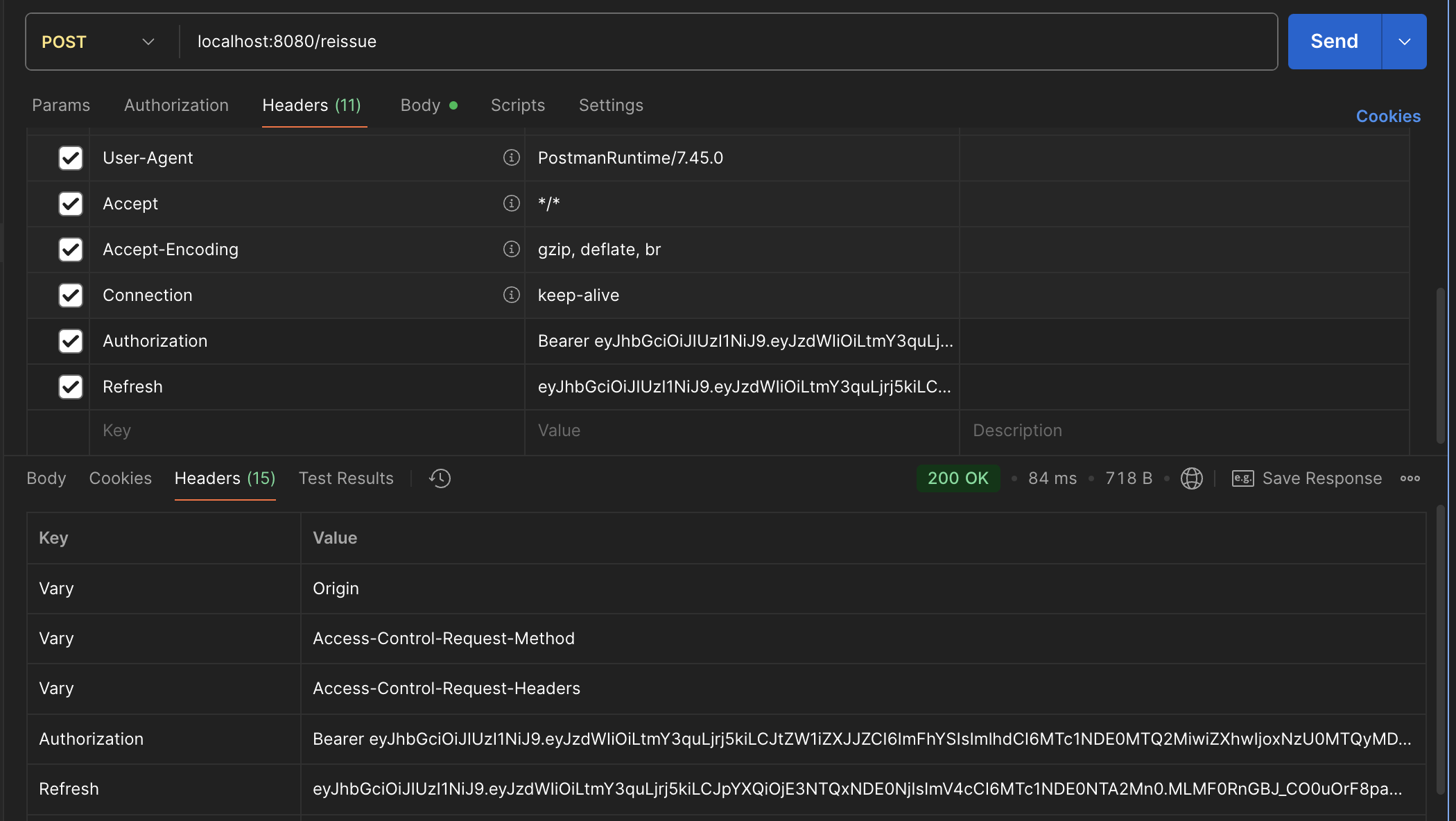Viewport: 1456px width, 821px height.
Task: Uncheck the Authorization header checkbox
Action: (71, 341)
